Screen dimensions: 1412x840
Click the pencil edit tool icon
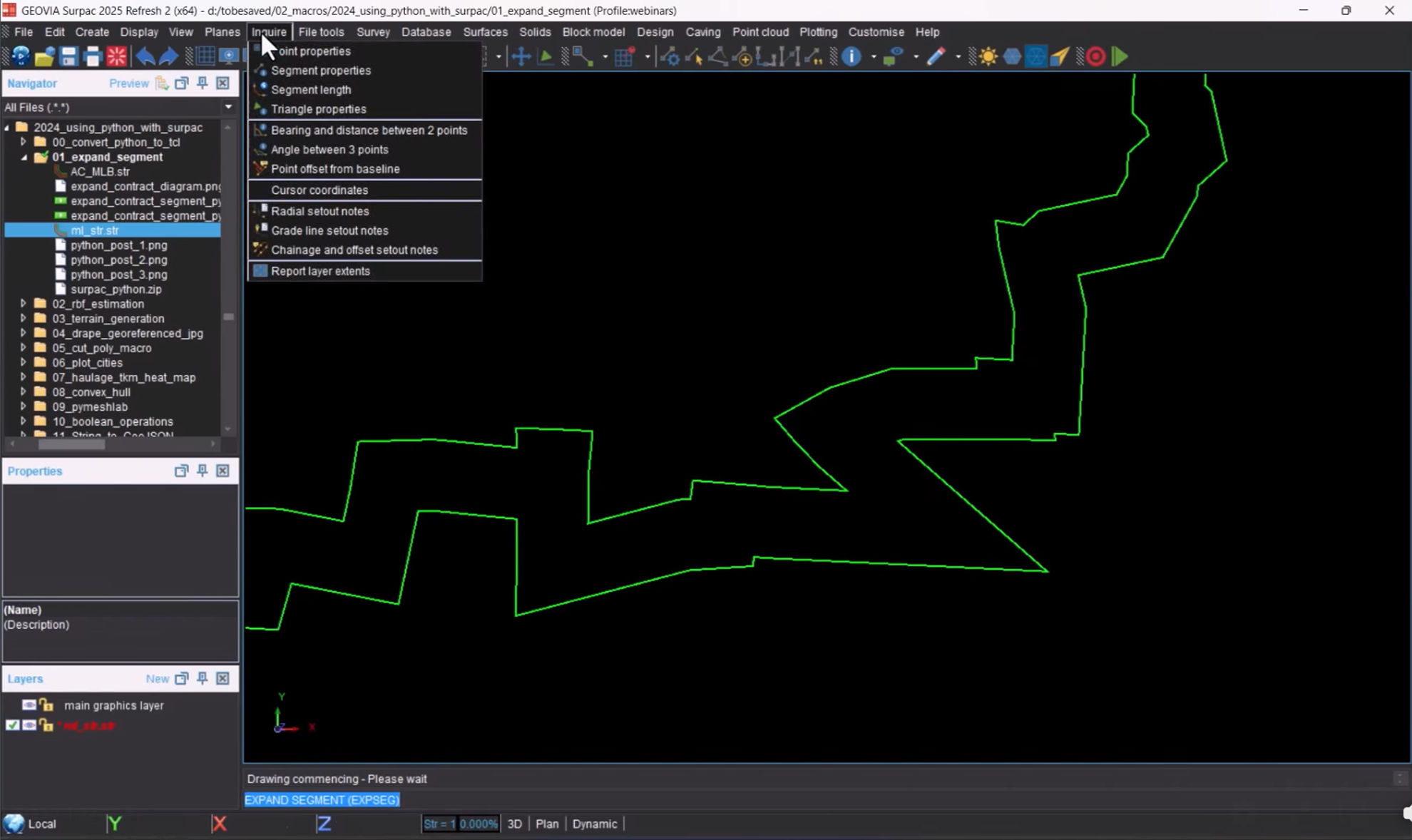[x=936, y=56]
